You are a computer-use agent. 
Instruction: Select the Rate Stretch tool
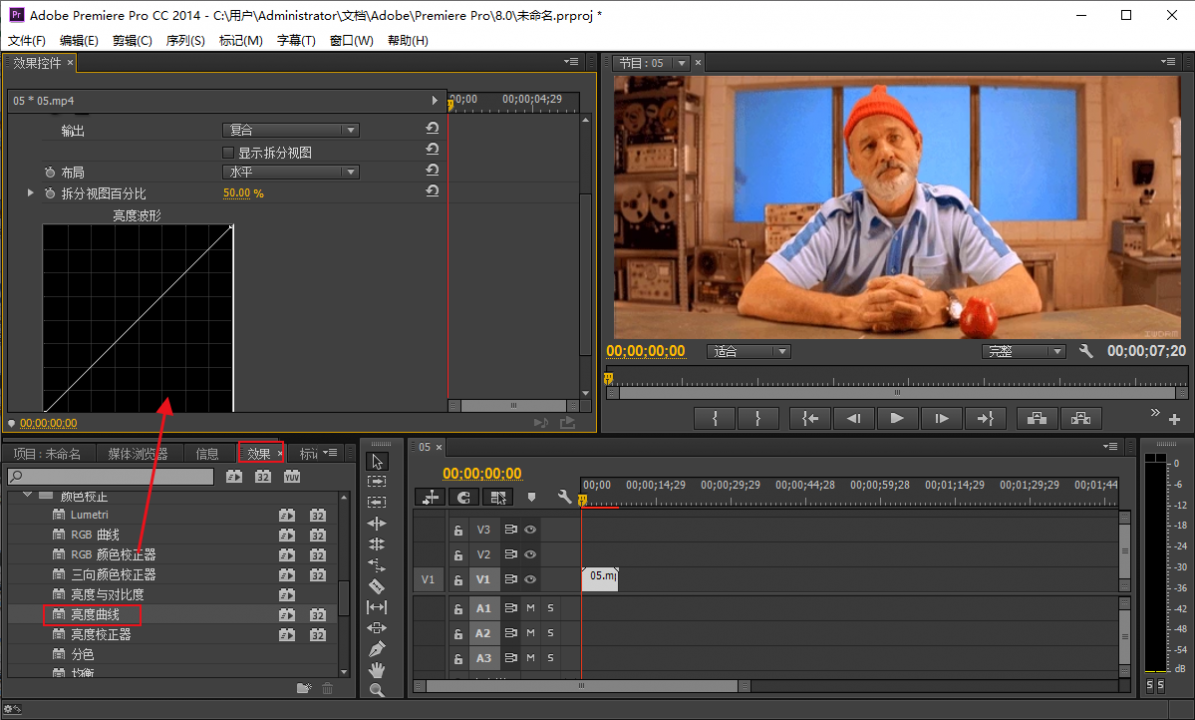coord(377,565)
